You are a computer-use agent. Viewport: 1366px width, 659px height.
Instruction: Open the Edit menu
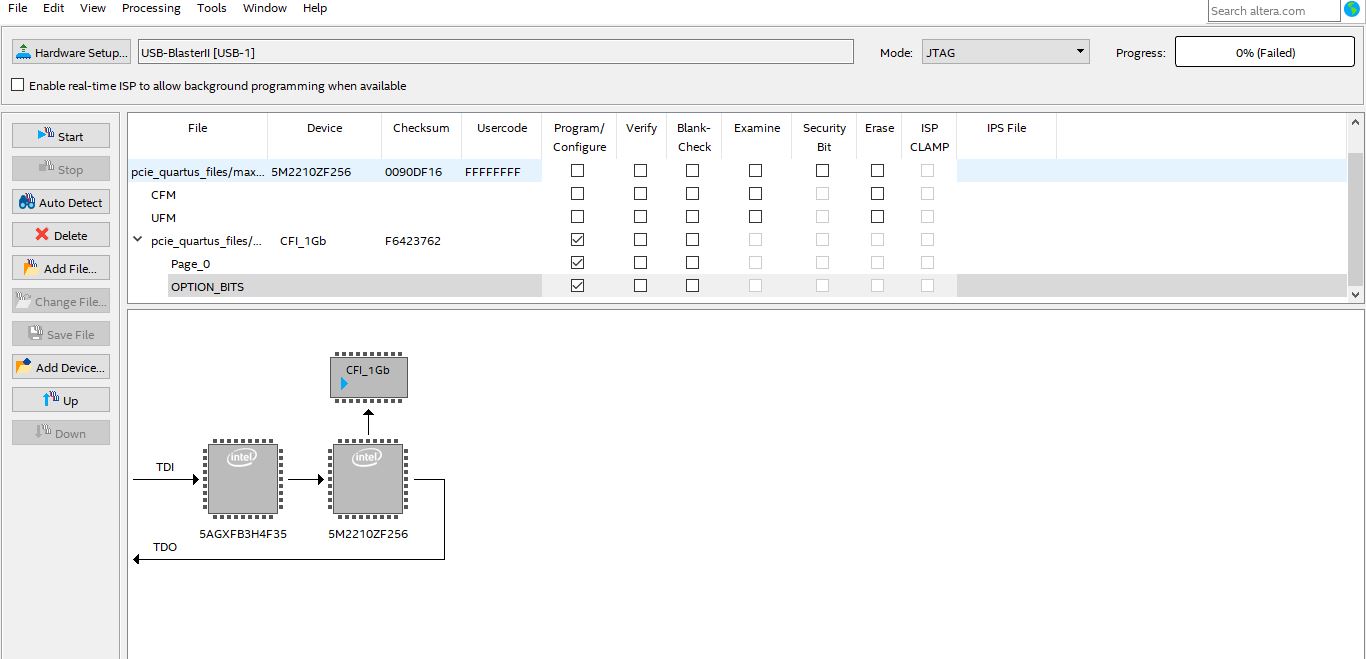(54, 8)
